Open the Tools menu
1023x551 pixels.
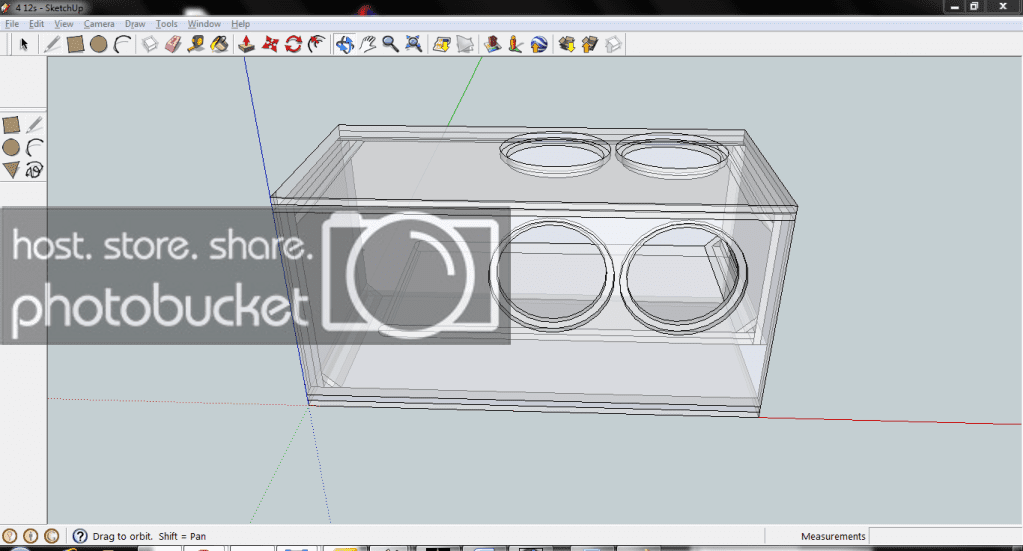click(166, 23)
